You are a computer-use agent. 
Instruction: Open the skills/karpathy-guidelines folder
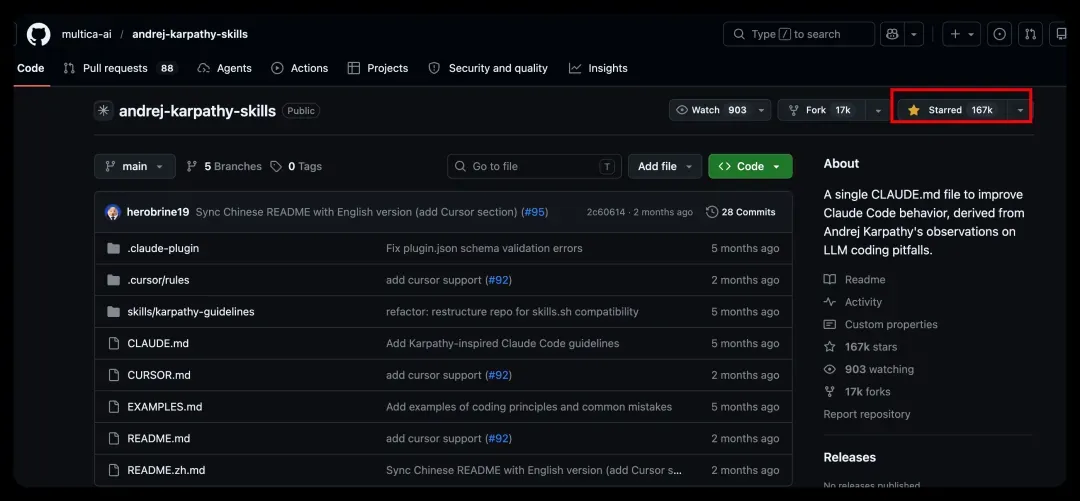coord(191,311)
